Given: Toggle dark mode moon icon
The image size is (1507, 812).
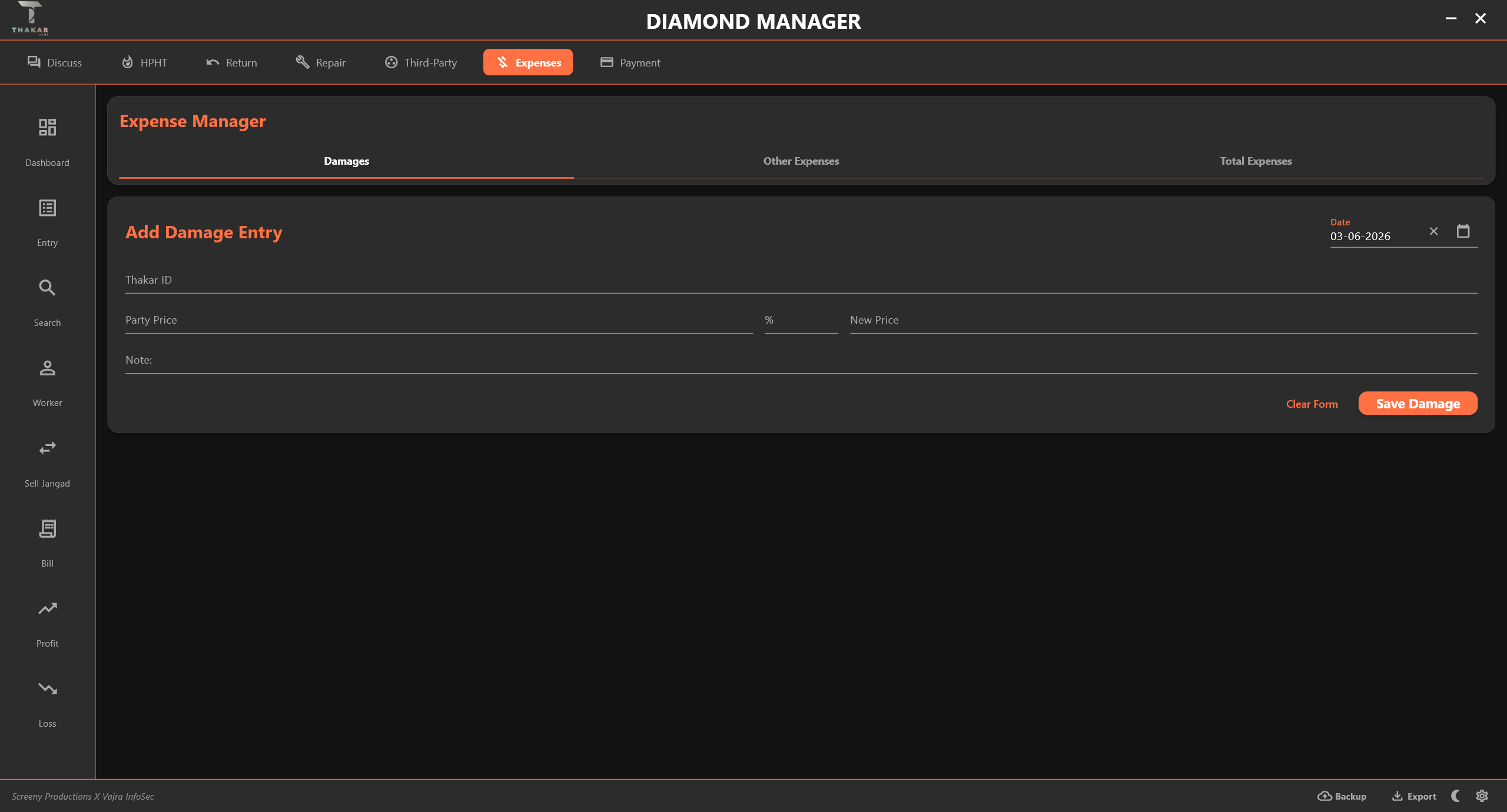Looking at the screenshot, I should (1456, 796).
